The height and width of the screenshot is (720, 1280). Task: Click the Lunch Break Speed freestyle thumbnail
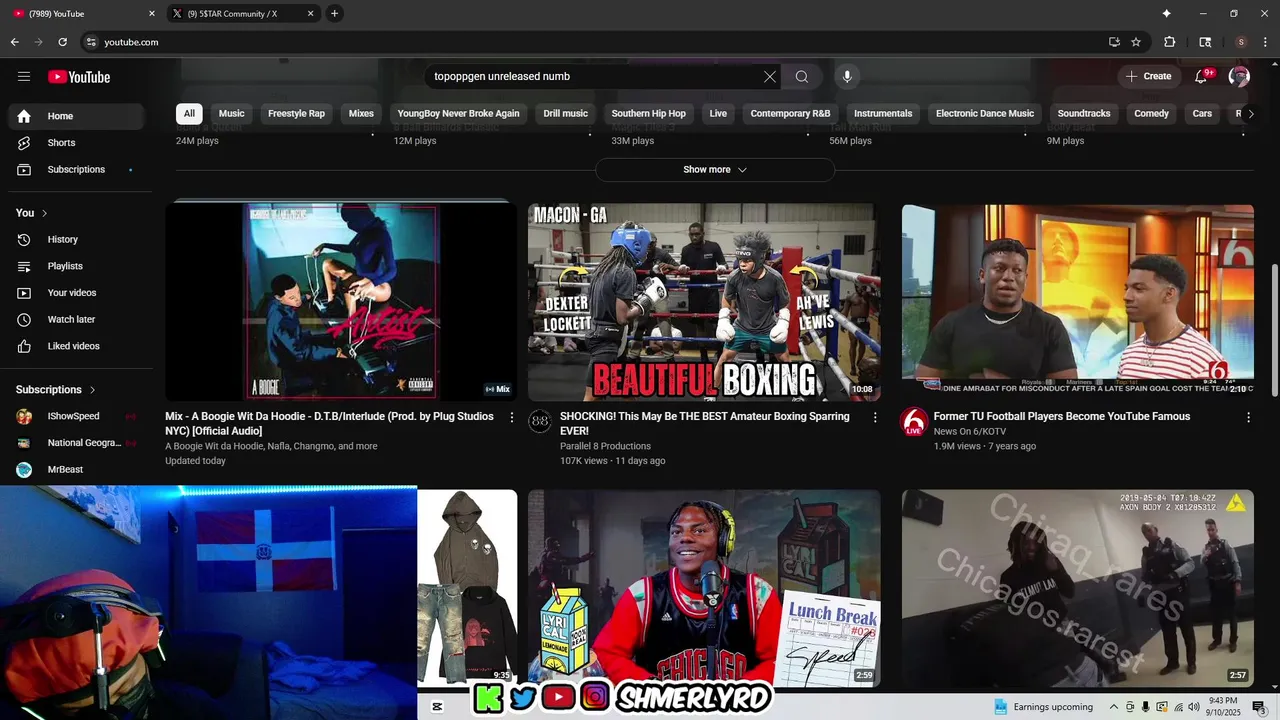tap(704, 588)
